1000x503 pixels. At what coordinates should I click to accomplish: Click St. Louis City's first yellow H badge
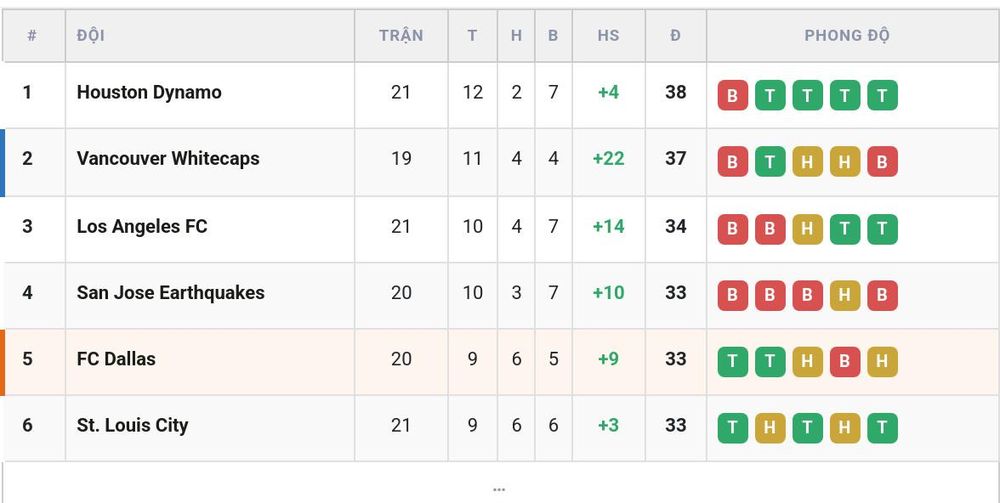(x=770, y=428)
